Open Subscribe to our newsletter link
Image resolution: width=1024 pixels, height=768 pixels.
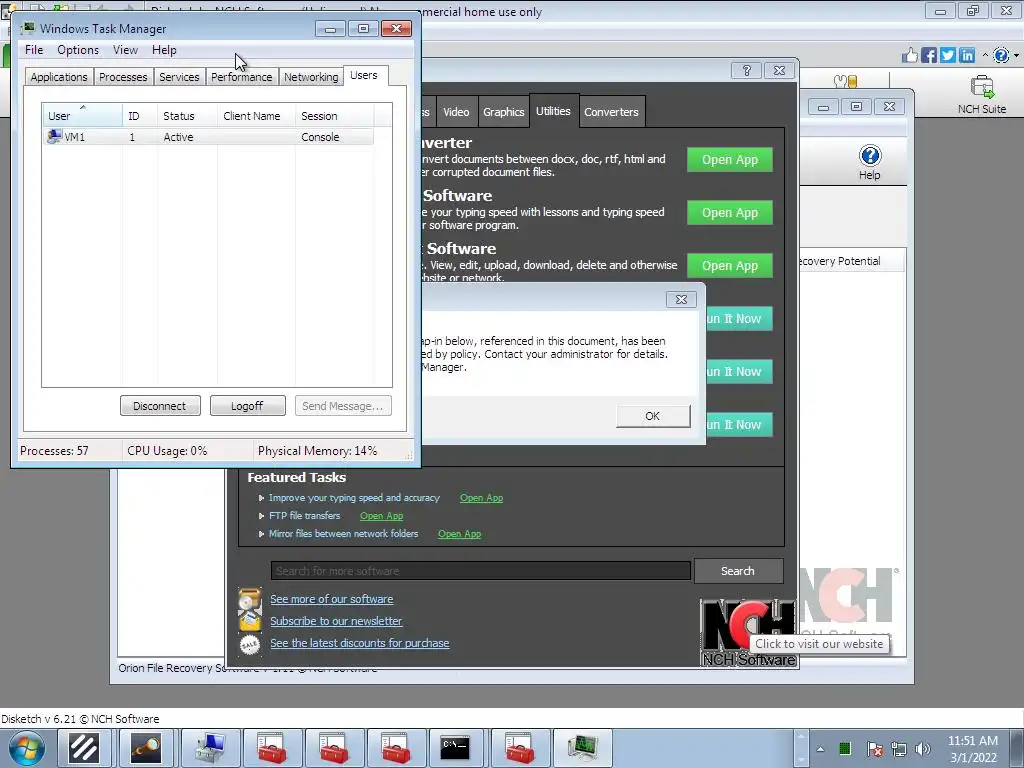click(336, 621)
